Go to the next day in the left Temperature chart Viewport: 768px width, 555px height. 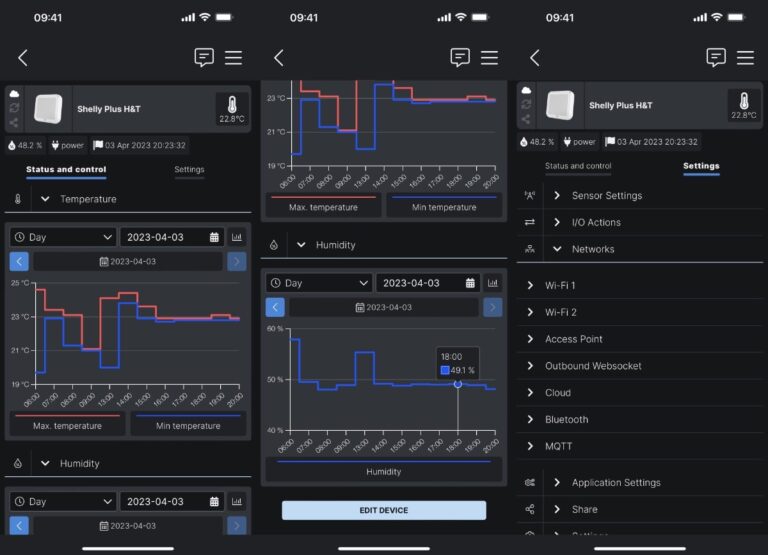237,261
